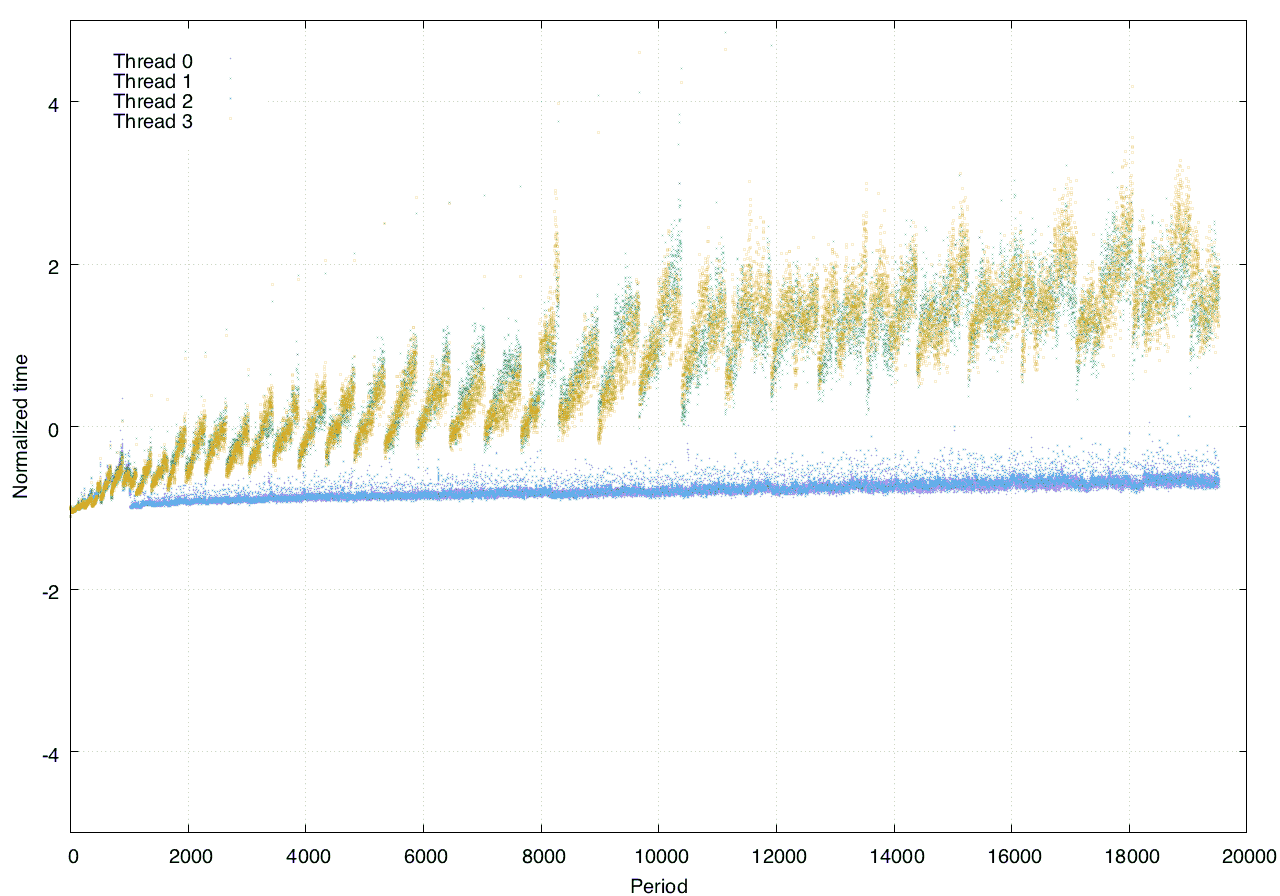
Task: Click the Period axis title
Action: point(659,885)
